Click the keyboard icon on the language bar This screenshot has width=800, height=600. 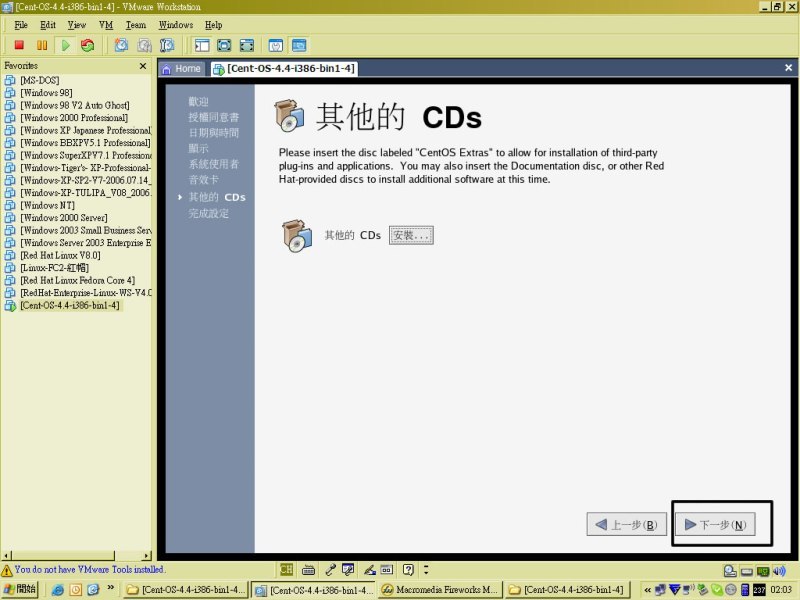(x=308, y=569)
